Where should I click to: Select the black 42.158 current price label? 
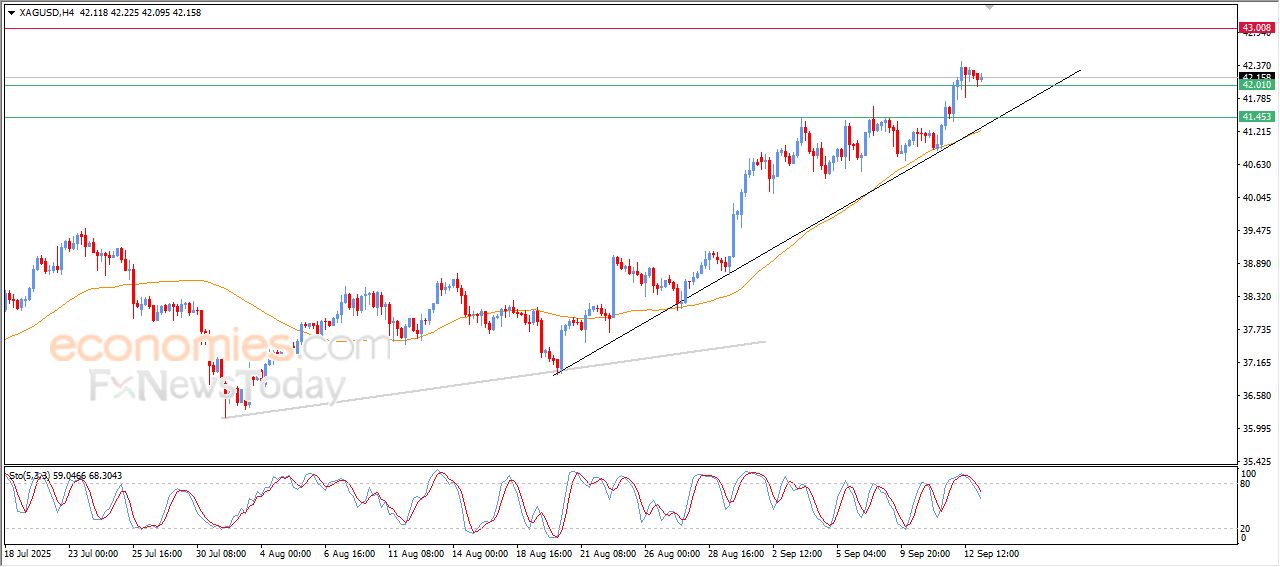pos(1256,76)
